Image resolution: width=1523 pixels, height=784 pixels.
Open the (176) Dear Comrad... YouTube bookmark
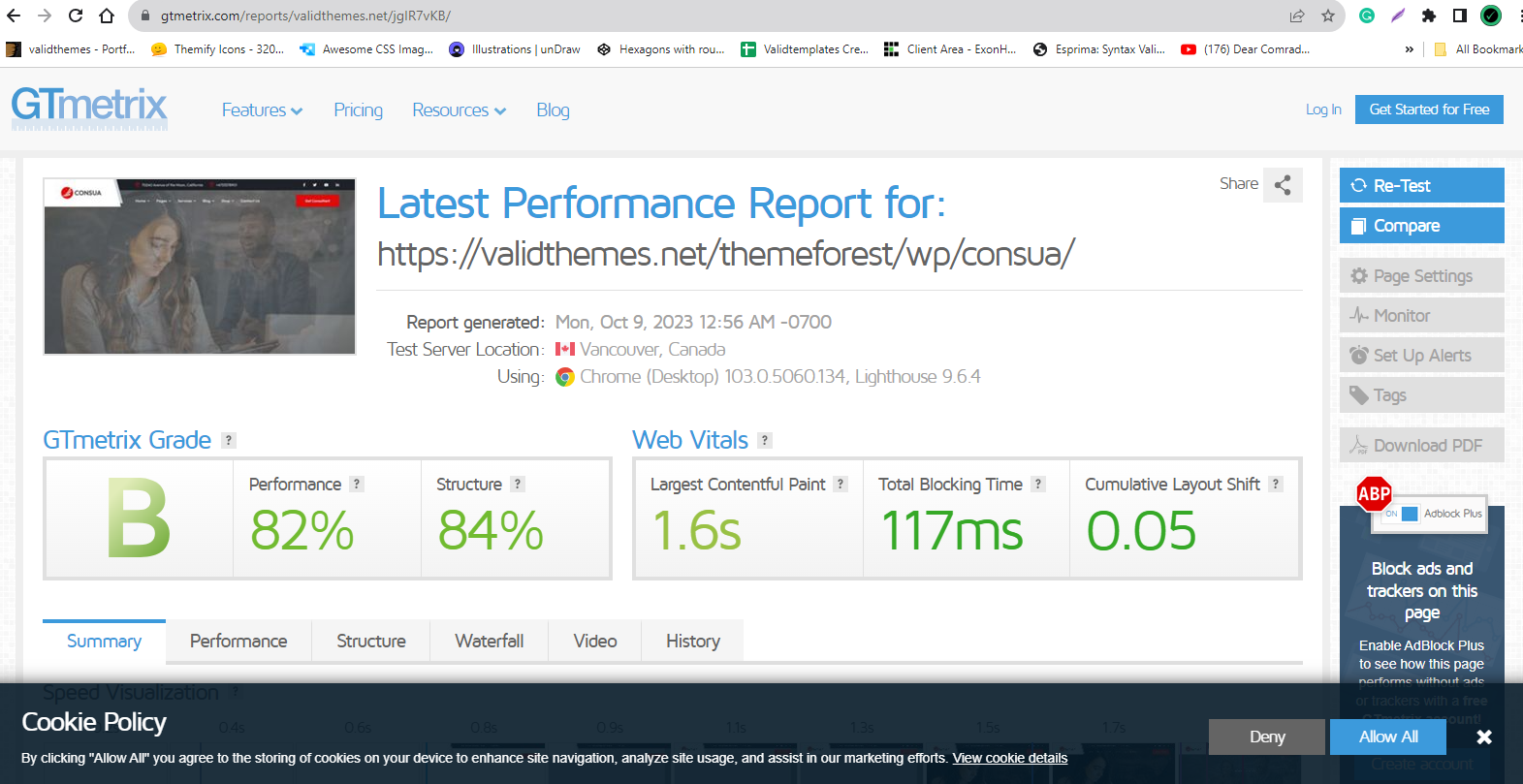[x=1246, y=49]
